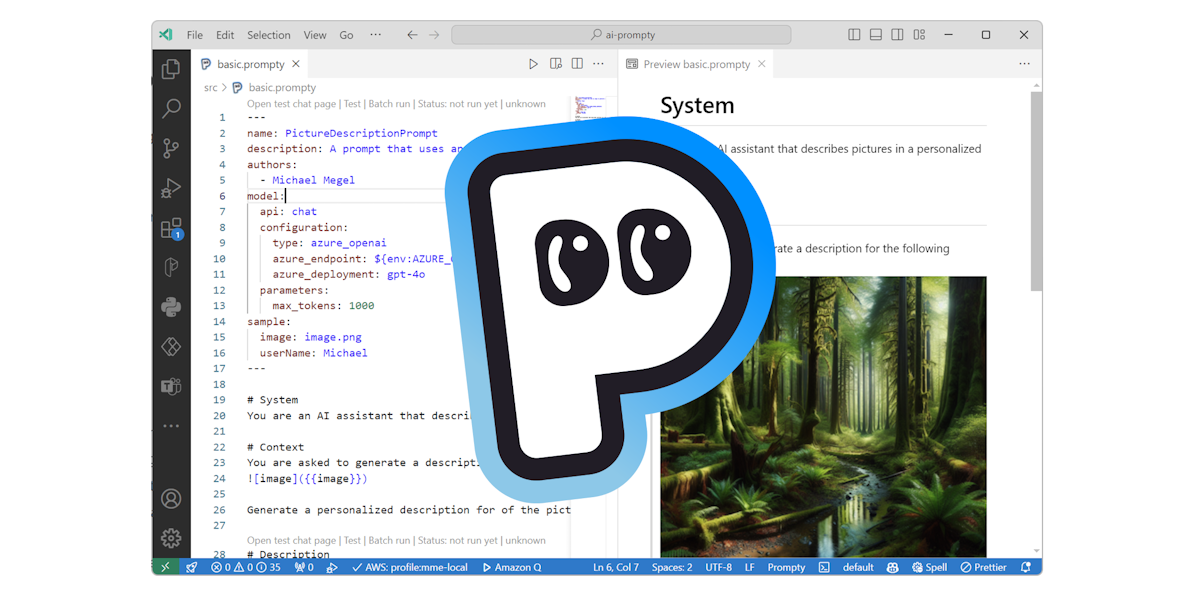Image resolution: width=1200 pixels, height=601 pixels.
Task: Click the Spell checker status bar icon
Action: click(x=929, y=566)
